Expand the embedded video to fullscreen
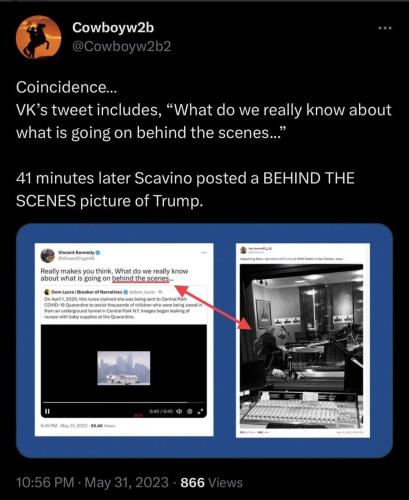Image resolution: width=409 pixels, height=500 pixels. [x=200, y=411]
